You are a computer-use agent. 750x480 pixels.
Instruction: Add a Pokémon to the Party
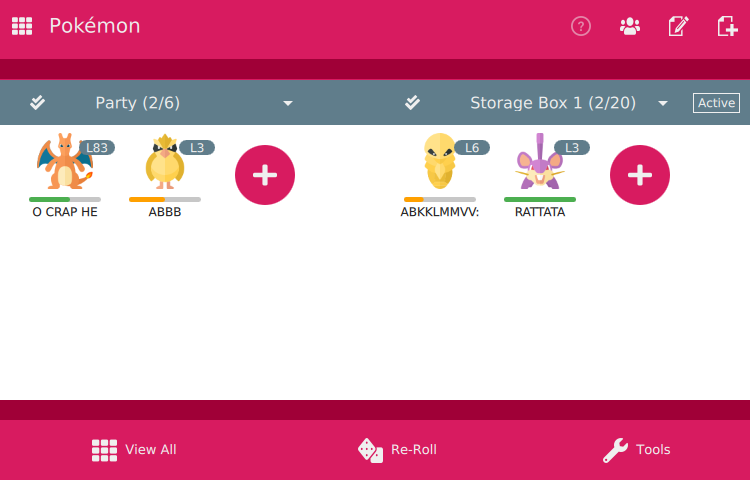265,175
